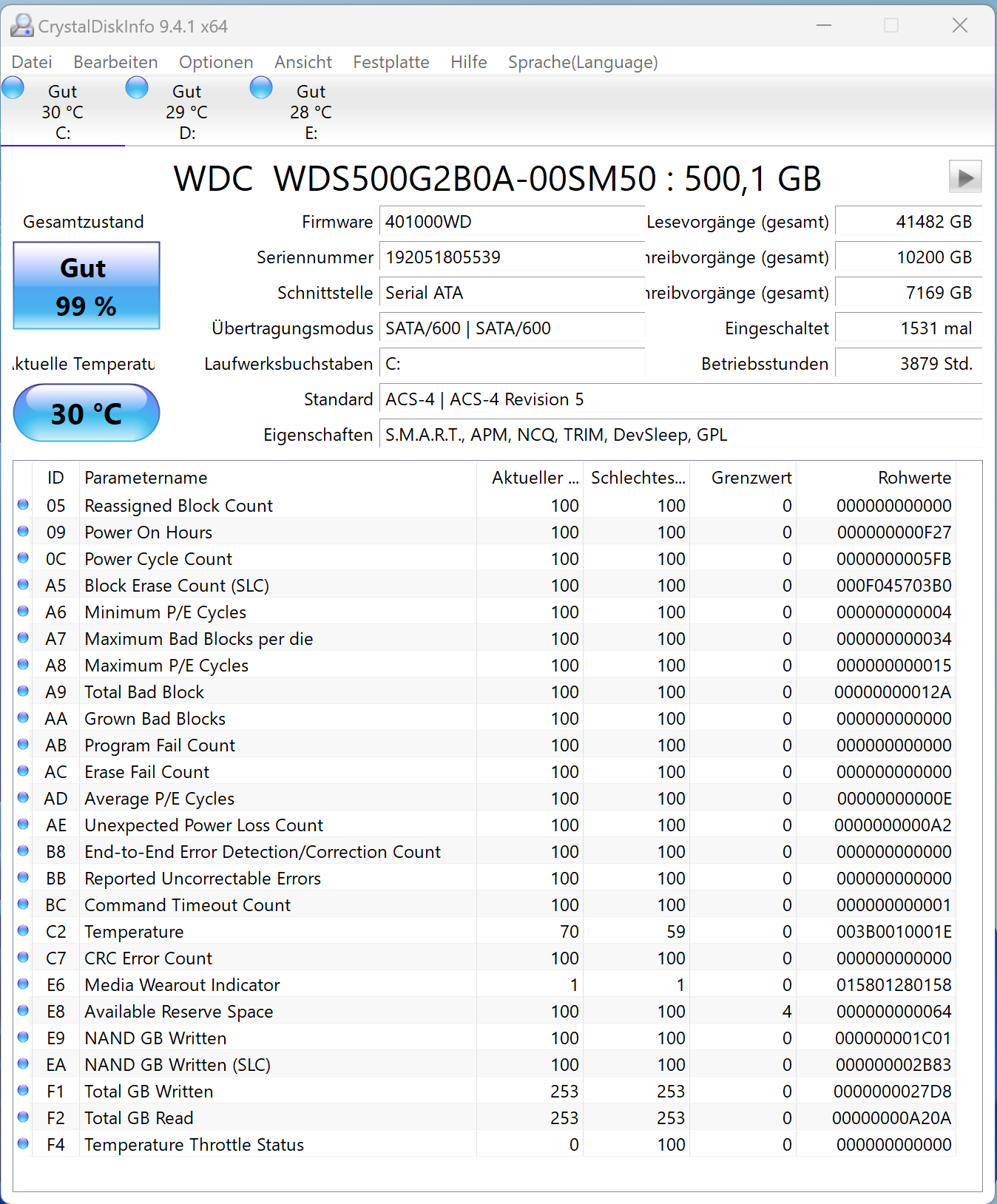Click the Grenzwert column header
Image resolution: width=997 pixels, height=1204 pixels.
point(743,478)
